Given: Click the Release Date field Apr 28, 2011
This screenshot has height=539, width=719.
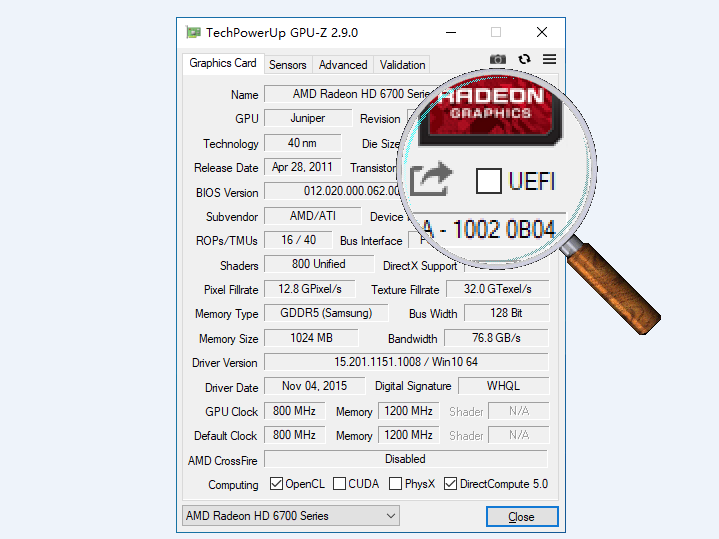Looking at the screenshot, I should click(303, 167).
